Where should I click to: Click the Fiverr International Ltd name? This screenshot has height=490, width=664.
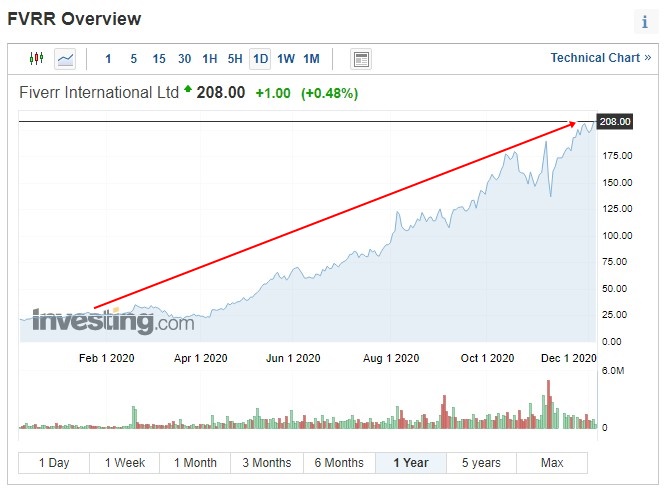(99, 92)
